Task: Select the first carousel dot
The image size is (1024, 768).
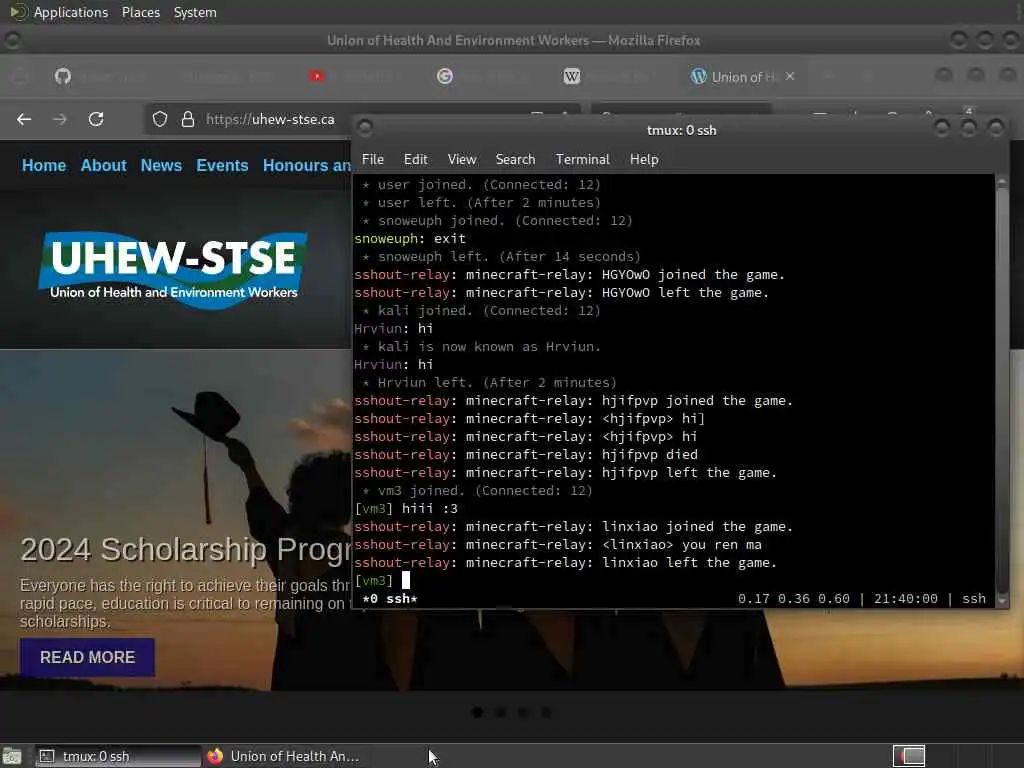Action: point(477,712)
